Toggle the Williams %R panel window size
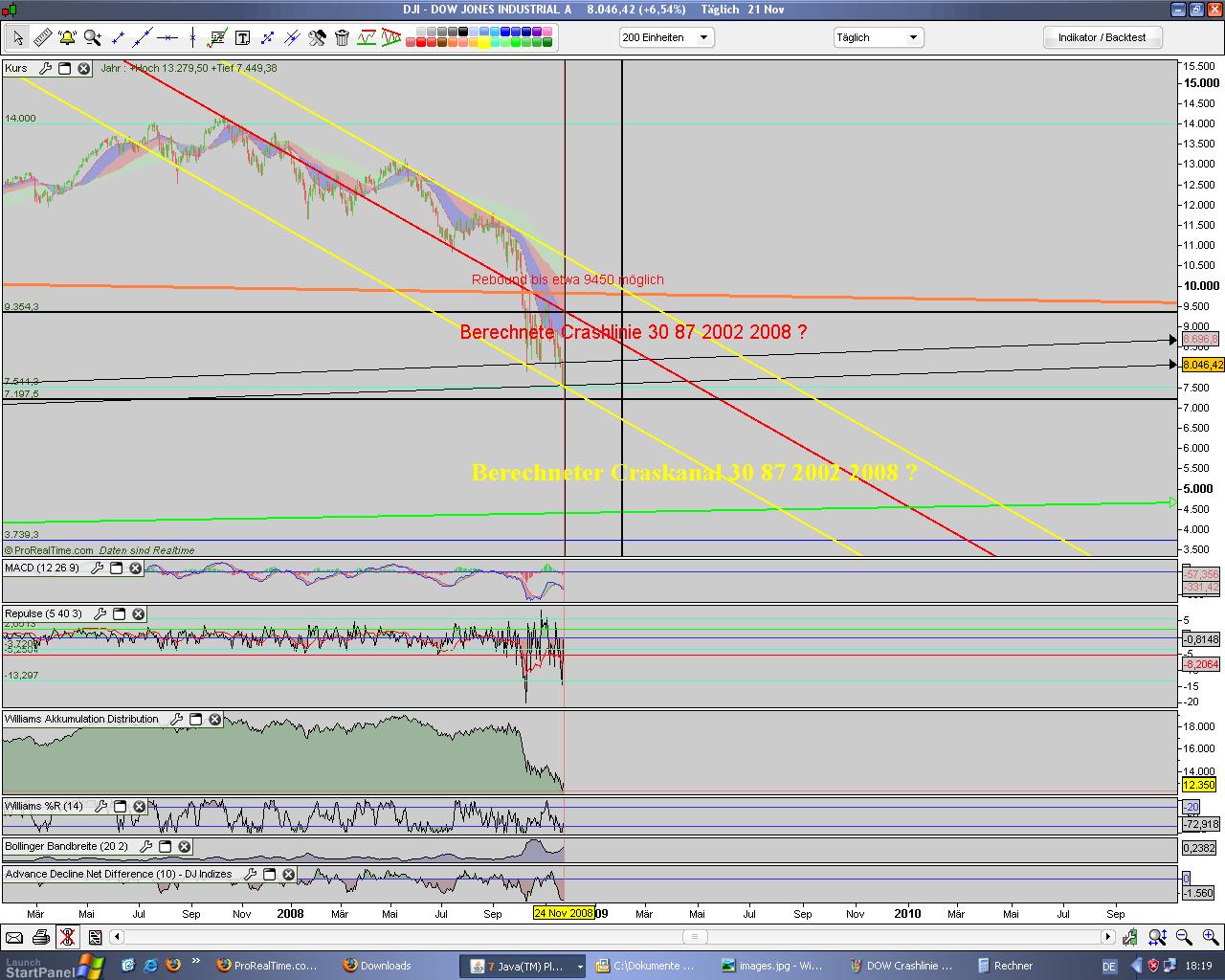 coord(121,807)
